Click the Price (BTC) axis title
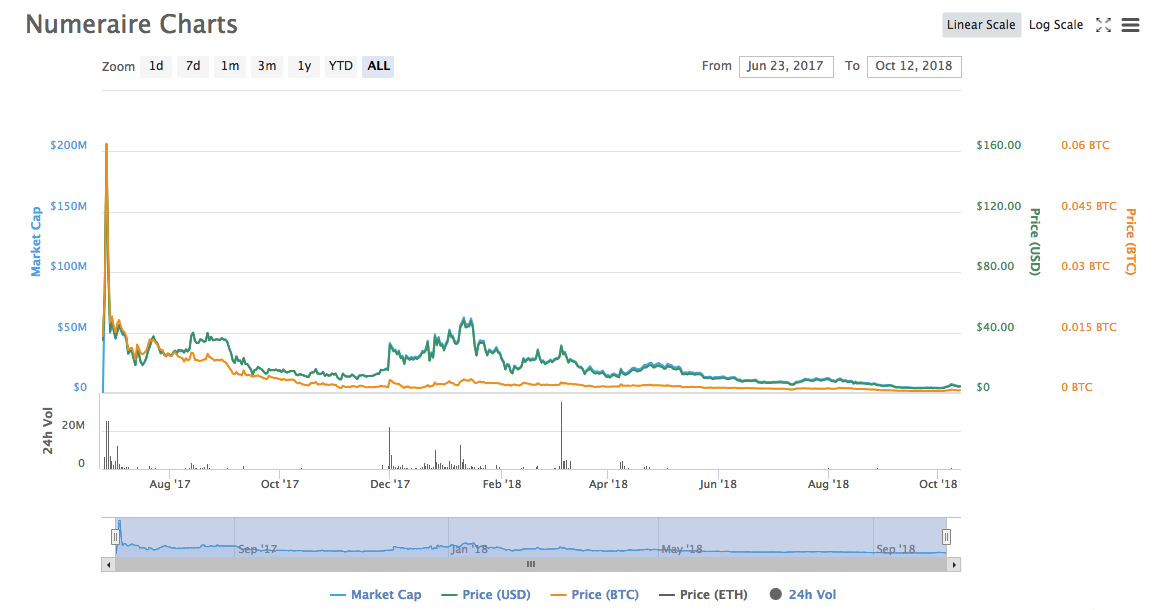The width and height of the screenshot is (1170, 610). coord(1130,242)
